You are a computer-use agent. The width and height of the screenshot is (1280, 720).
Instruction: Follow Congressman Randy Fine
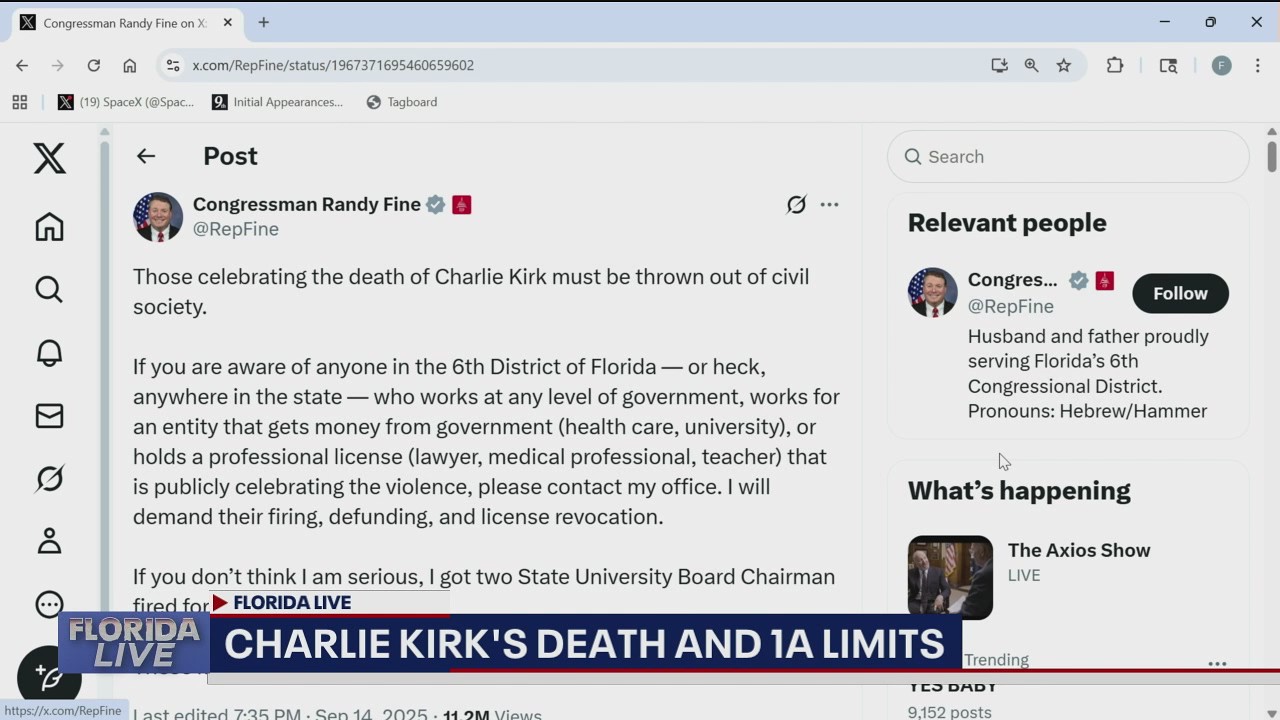1180,293
